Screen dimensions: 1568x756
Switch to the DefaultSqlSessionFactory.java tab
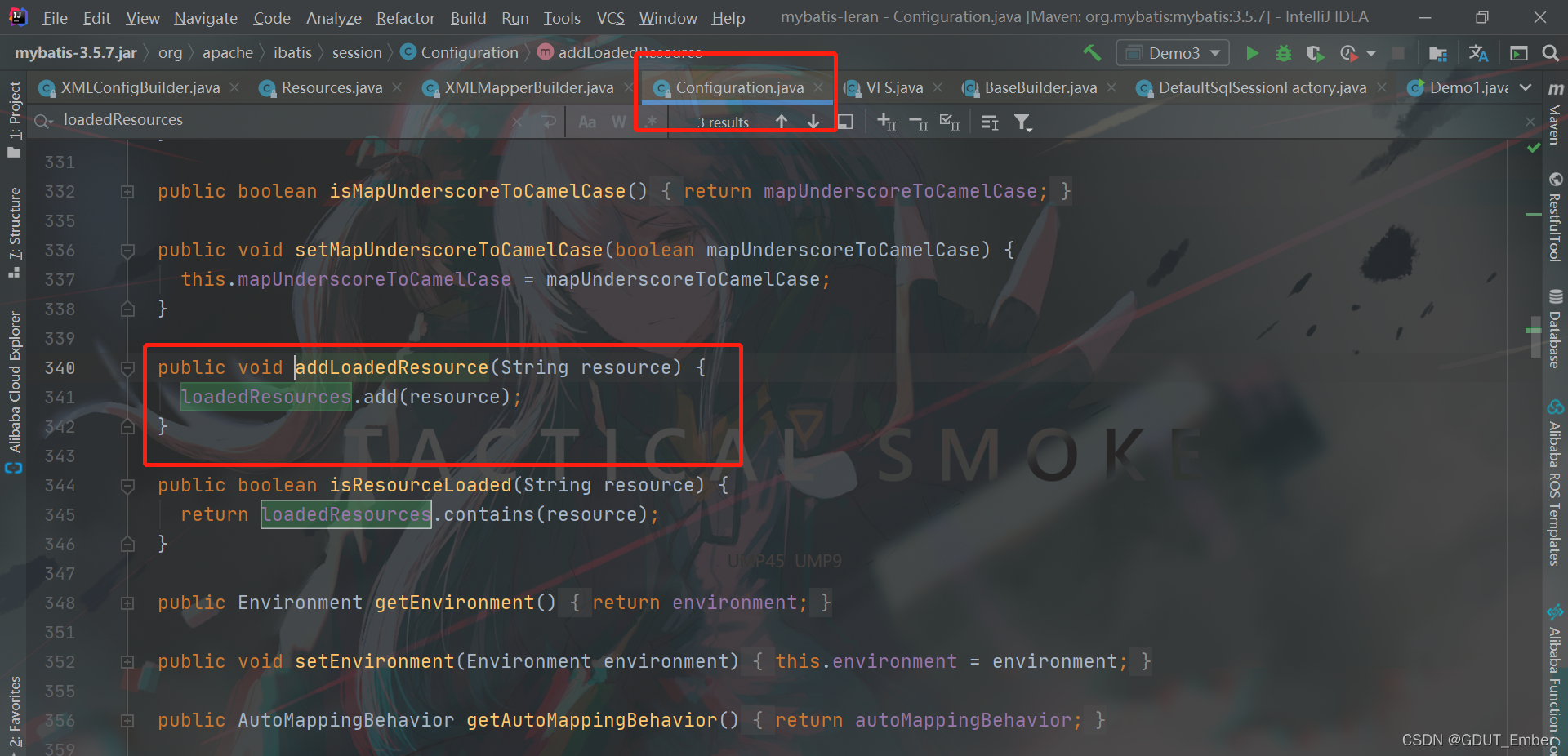pyautogui.click(x=1262, y=87)
